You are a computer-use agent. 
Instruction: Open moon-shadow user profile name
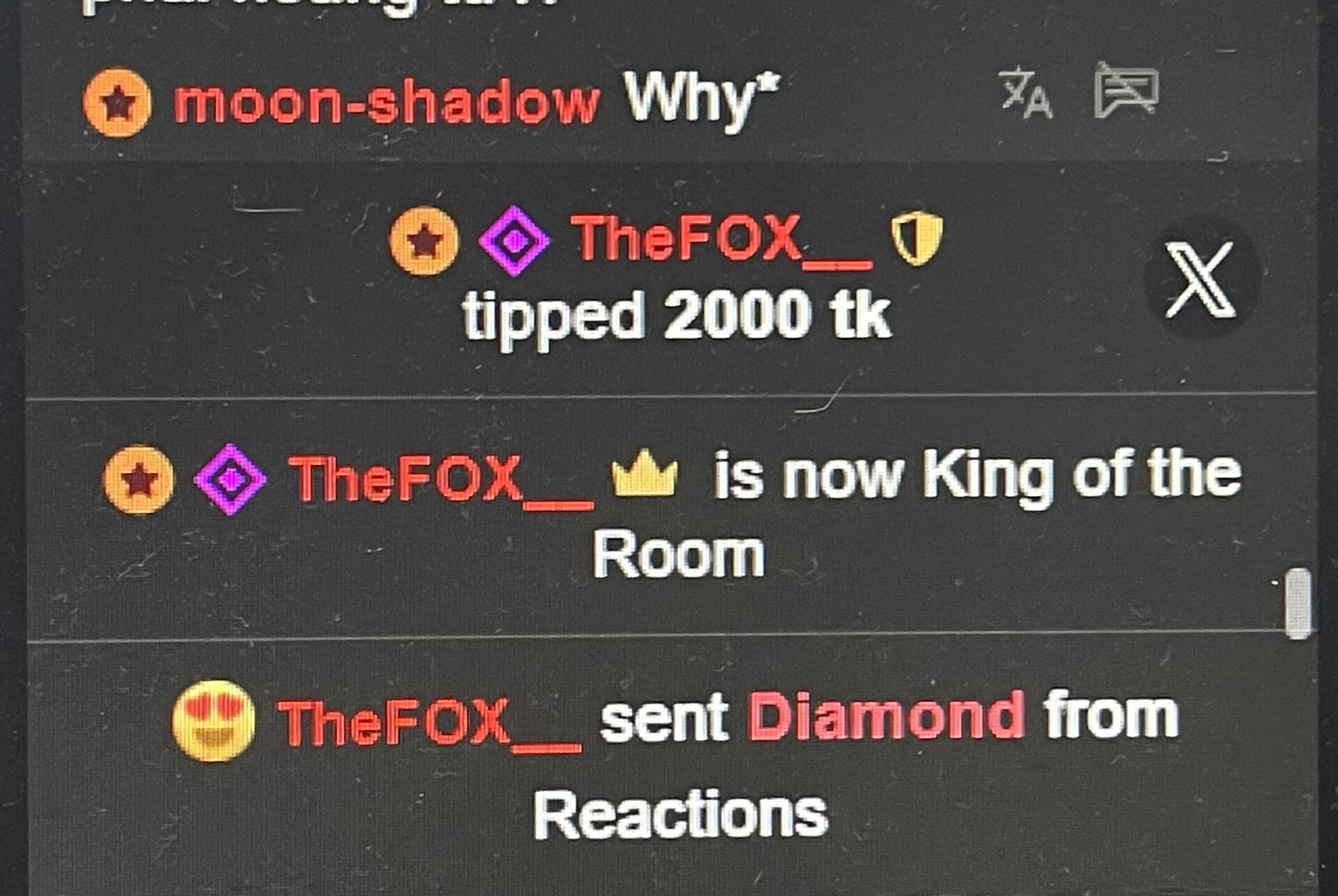click(x=387, y=104)
